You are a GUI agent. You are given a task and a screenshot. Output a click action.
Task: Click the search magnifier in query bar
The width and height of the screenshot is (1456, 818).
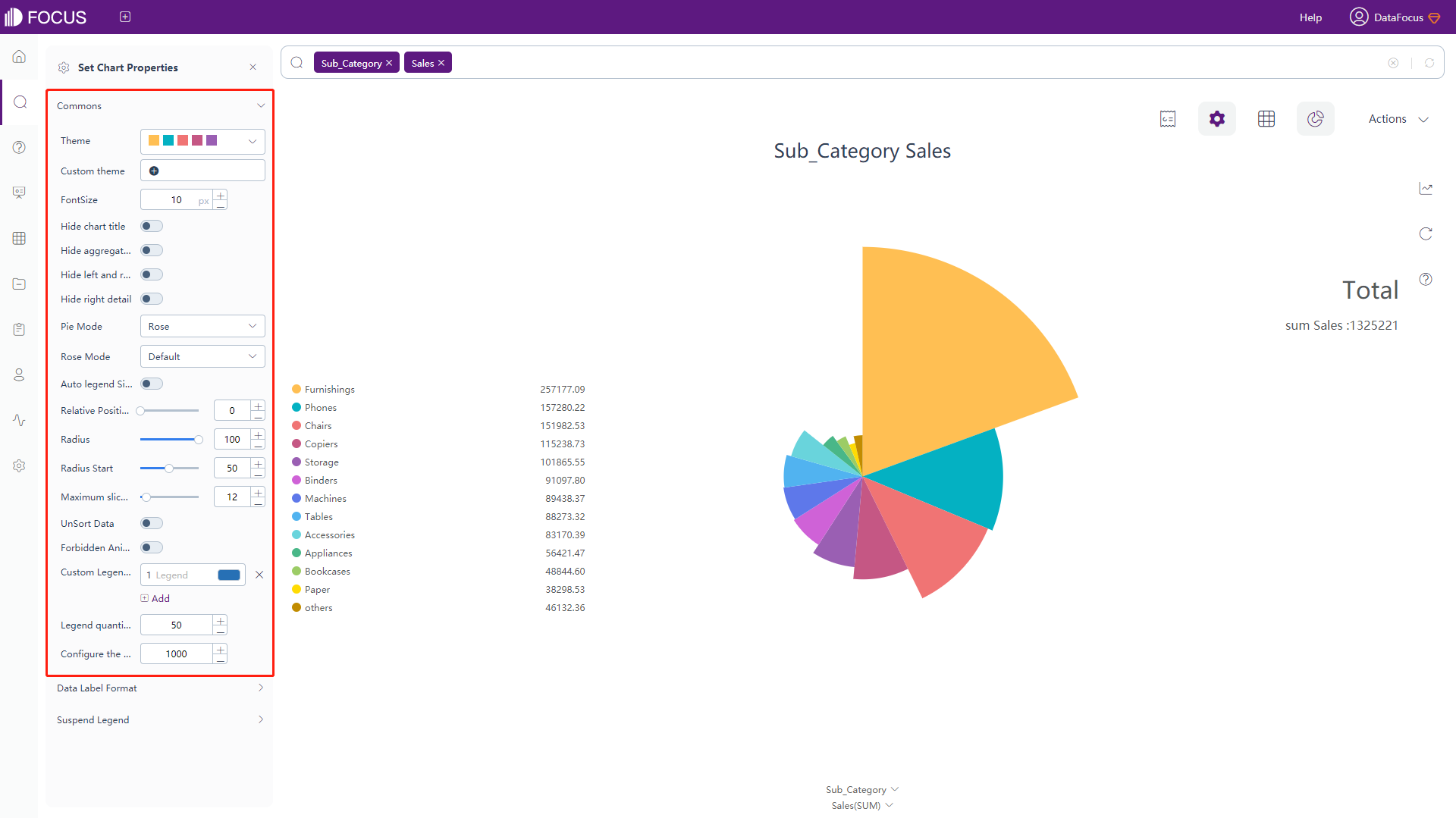point(297,63)
